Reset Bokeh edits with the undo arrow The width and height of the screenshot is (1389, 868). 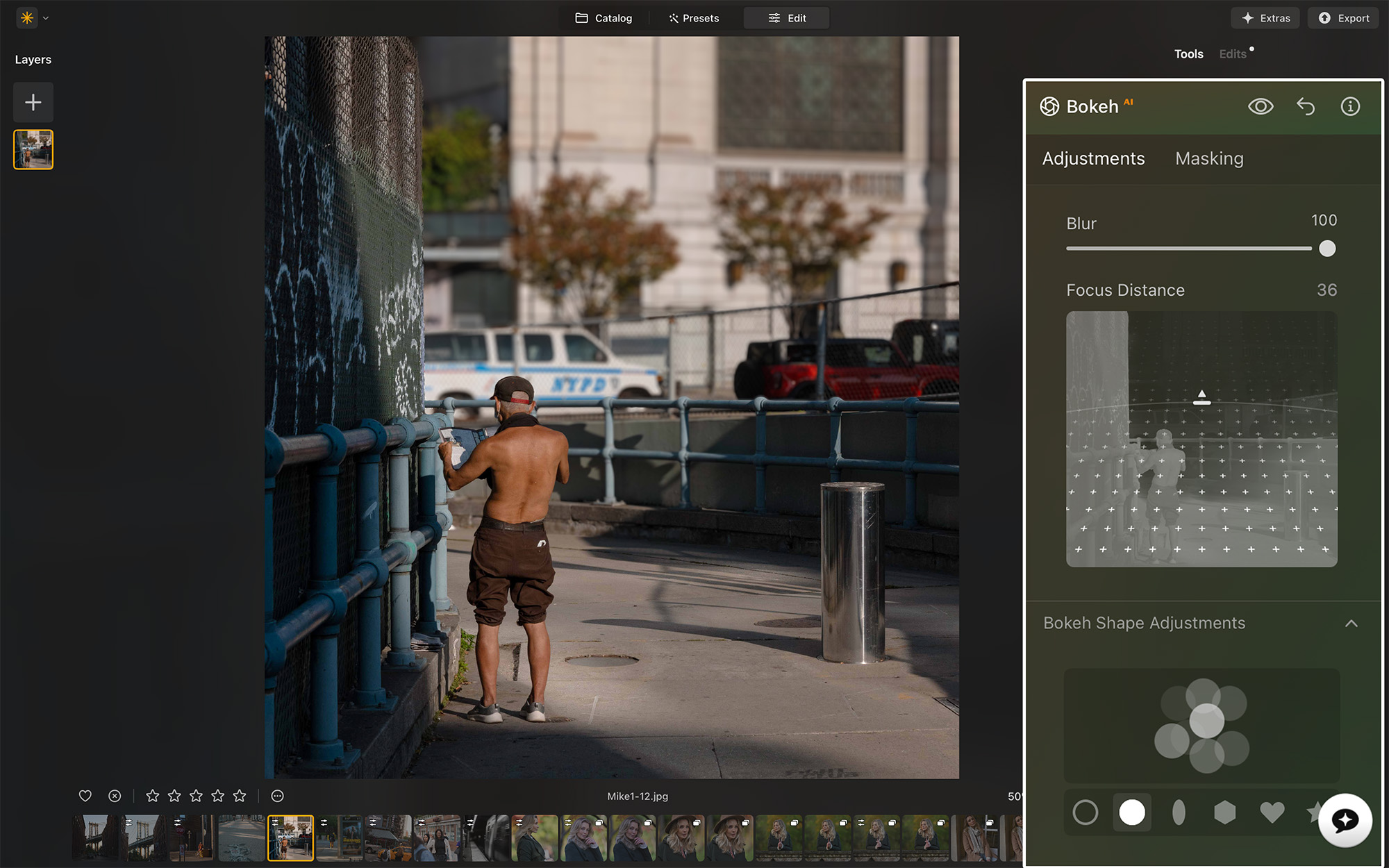[x=1306, y=106]
